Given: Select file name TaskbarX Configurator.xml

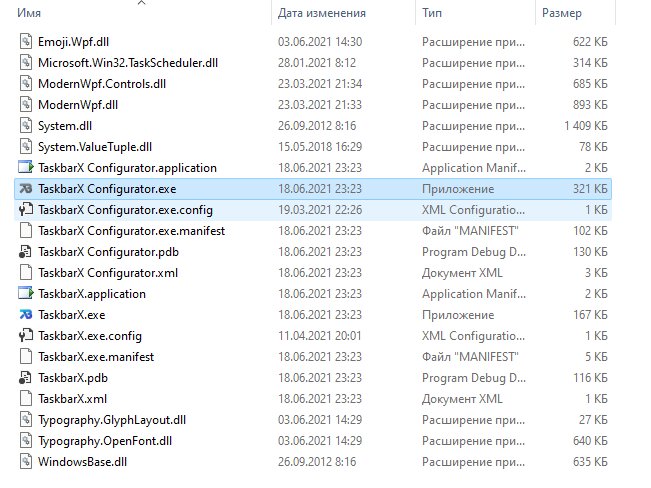Looking at the screenshot, I should click(108, 273).
